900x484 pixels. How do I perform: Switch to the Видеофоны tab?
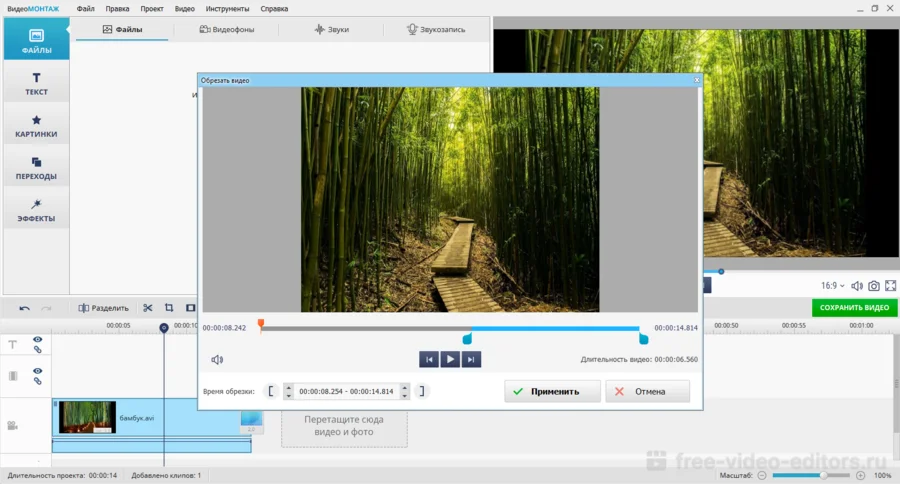coord(226,29)
